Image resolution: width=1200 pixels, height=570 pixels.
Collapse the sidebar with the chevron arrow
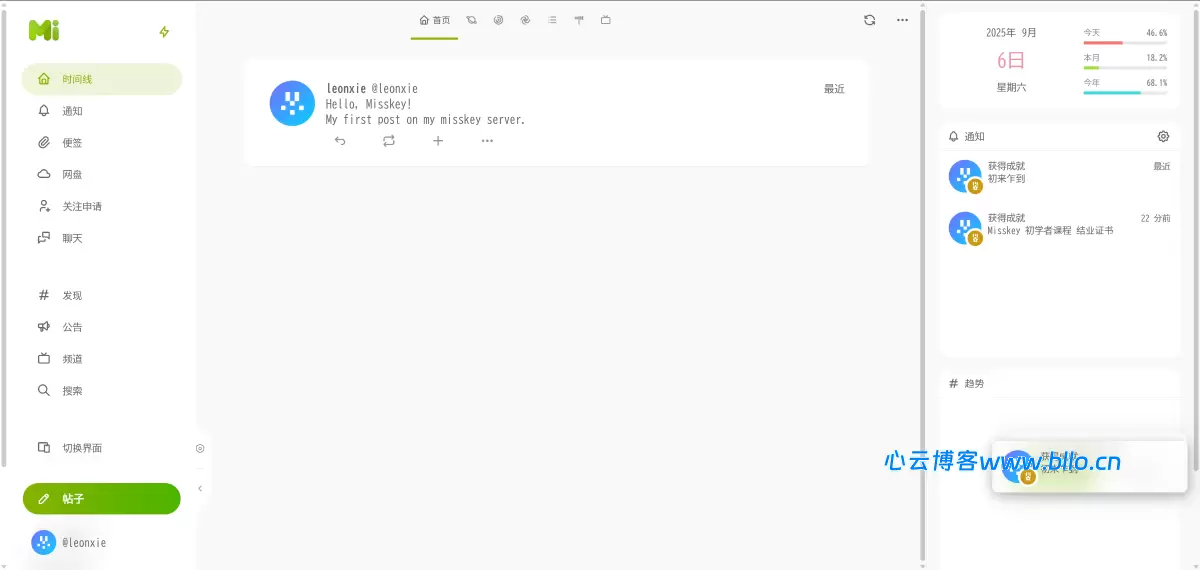pyautogui.click(x=200, y=488)
